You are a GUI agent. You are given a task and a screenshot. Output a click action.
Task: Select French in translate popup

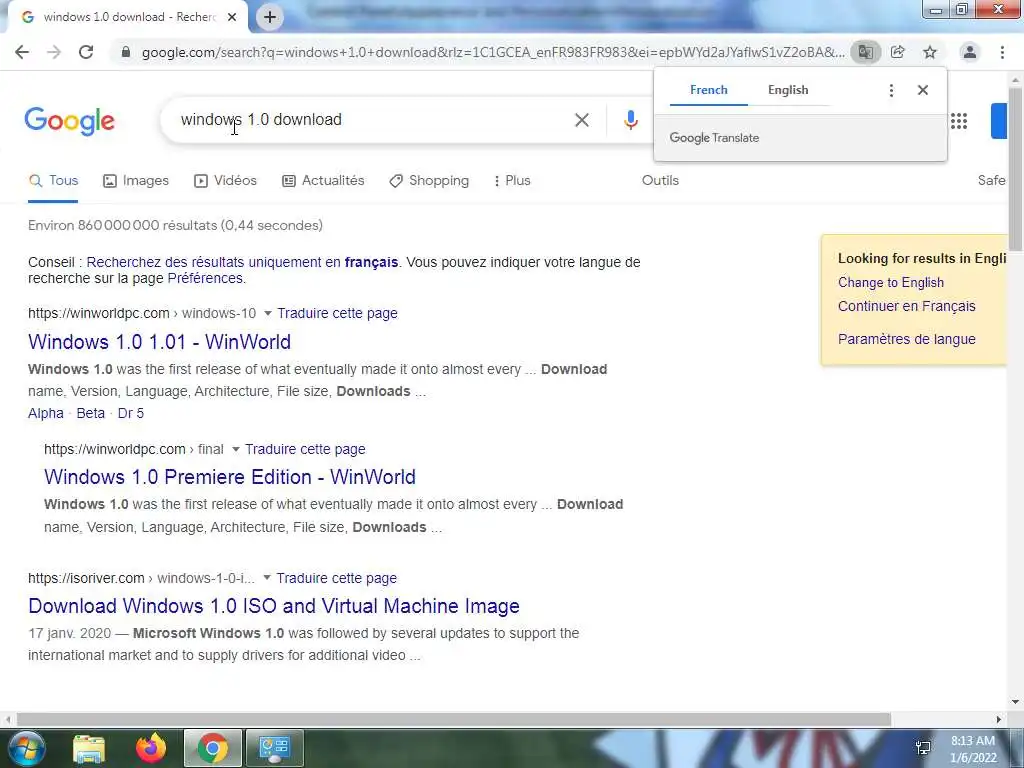click(709, 90)
